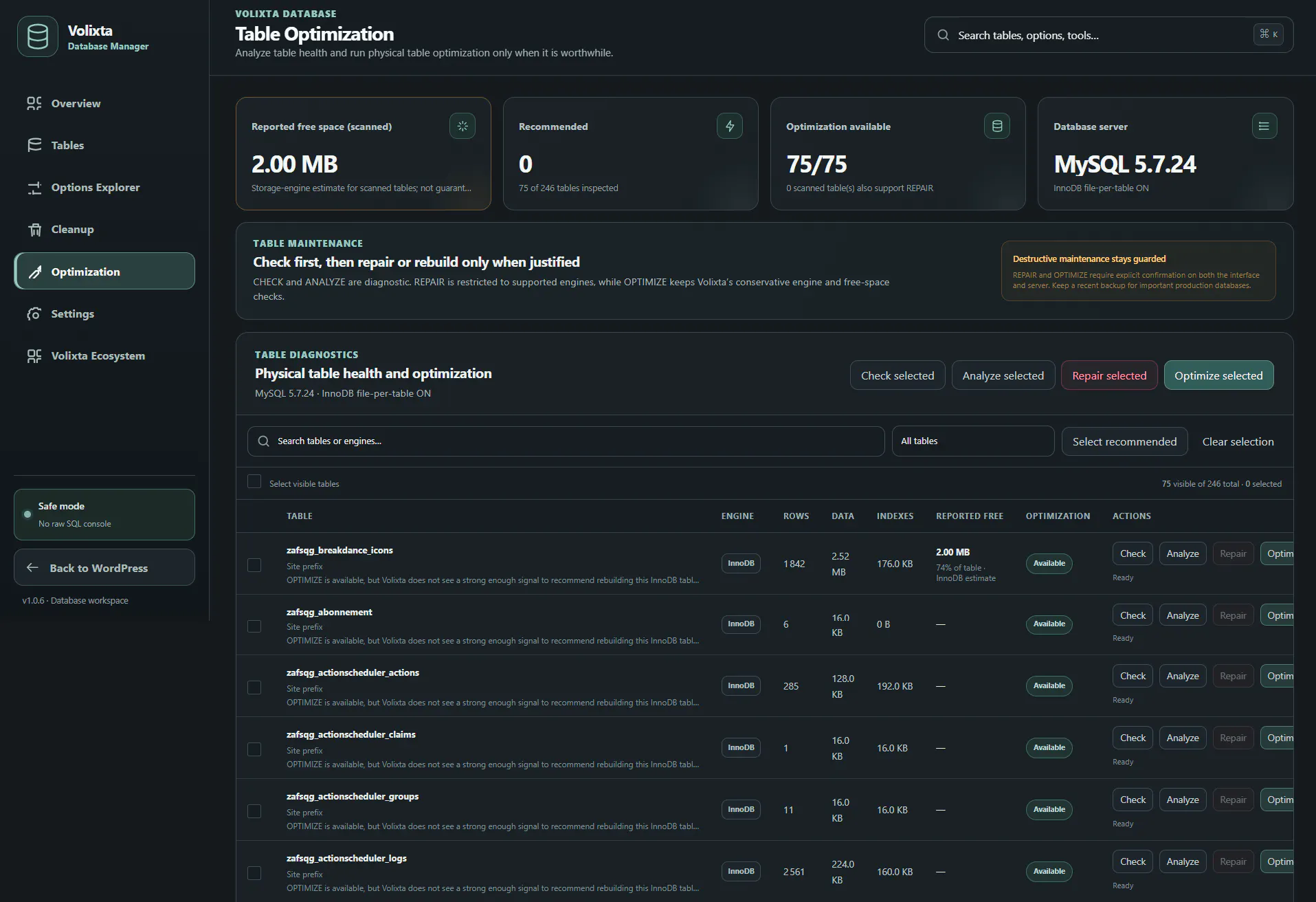Click the magnifier icon in the tables search field
The width and height of the screenshot is (1316, 902).
tap(263, 441)
